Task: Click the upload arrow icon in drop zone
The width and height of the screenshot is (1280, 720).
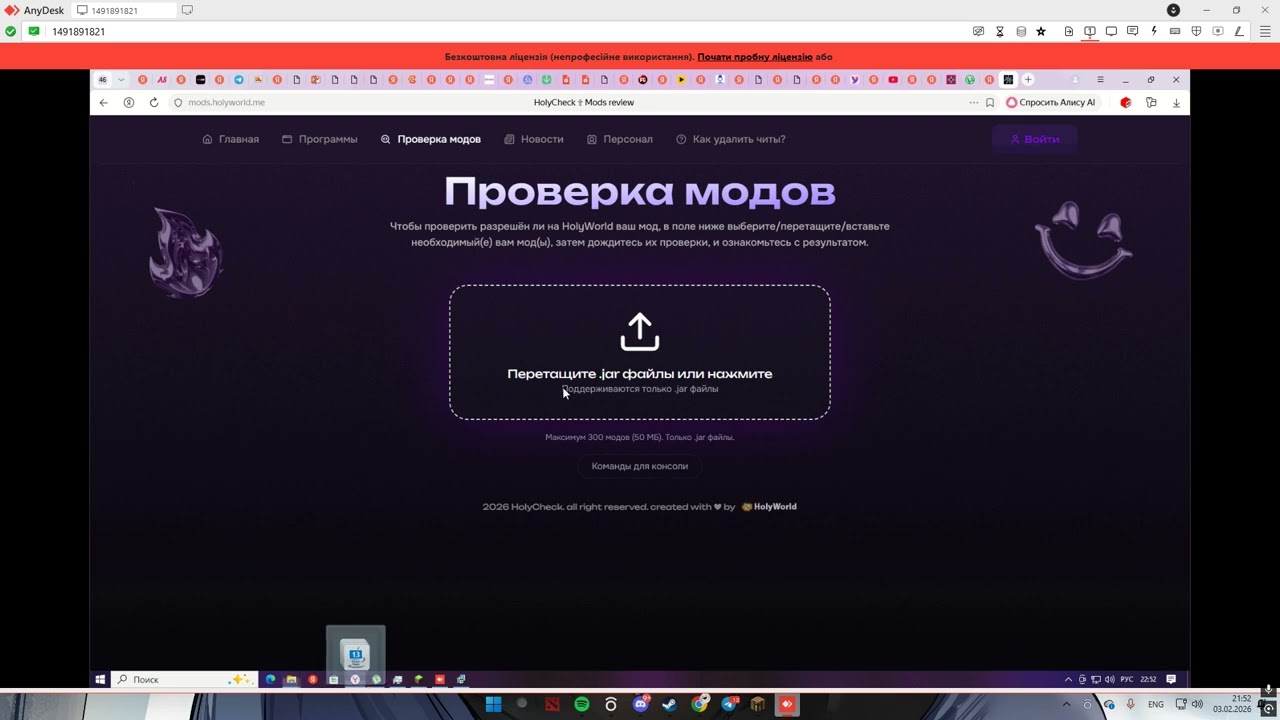Action: [640, 332]
